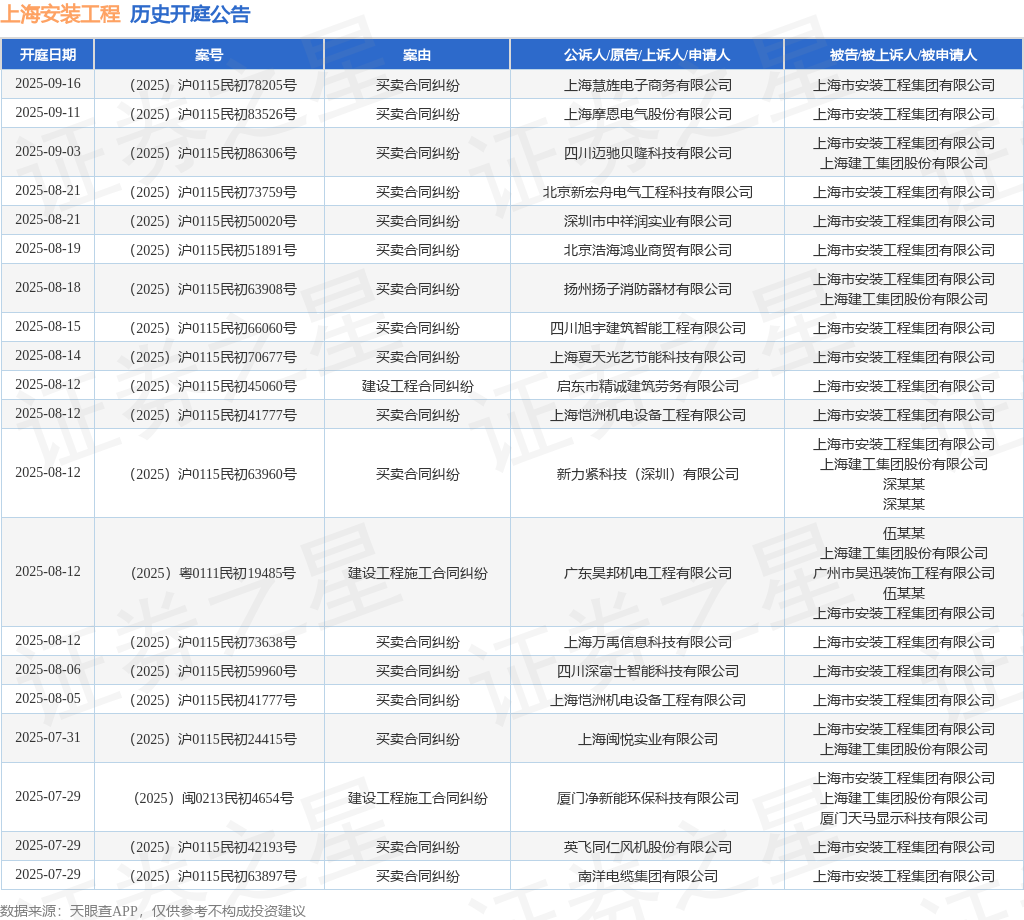Click plaintiff 厦门净新能环保科技有限公司
This screenshot has height=920, width=1024.
pyautogui.click(x=647, y=799)
